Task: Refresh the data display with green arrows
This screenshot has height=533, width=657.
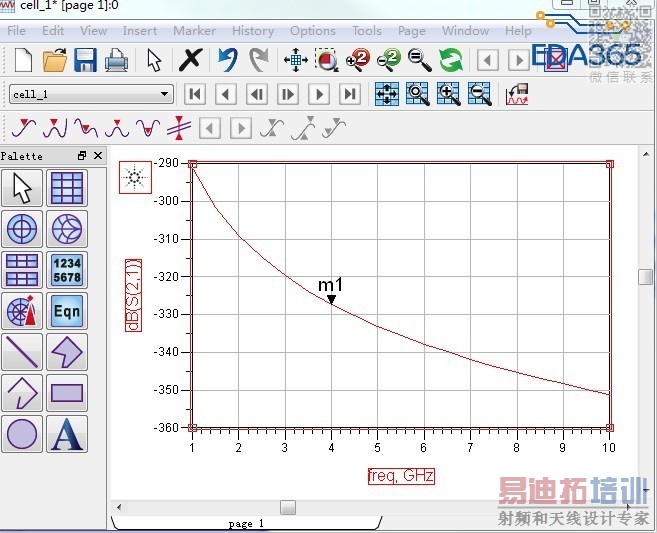Action: pyautogui.click(x=451, y=60)
